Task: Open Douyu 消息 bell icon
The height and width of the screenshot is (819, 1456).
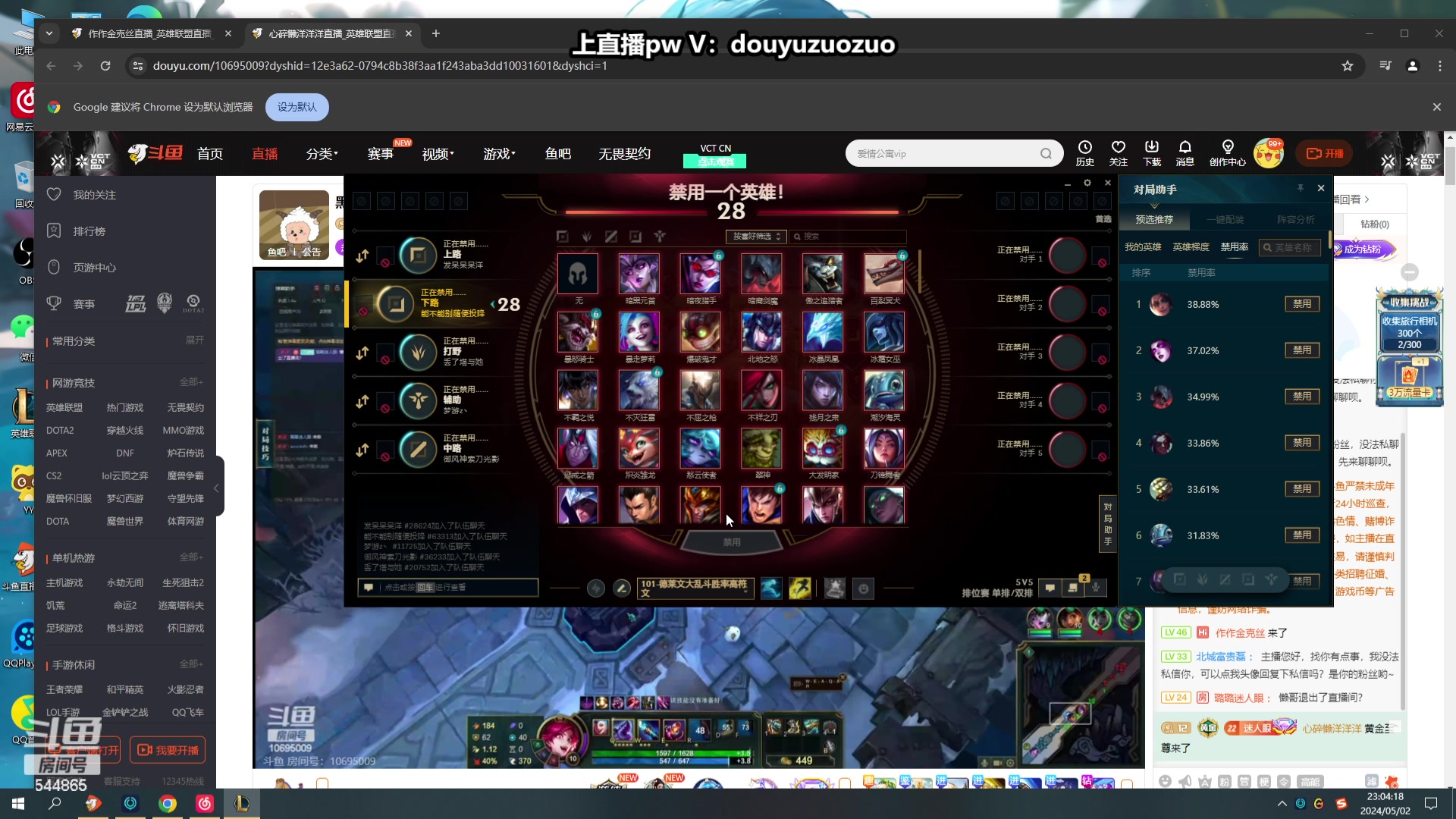Action: click(x=1185, y=153)
